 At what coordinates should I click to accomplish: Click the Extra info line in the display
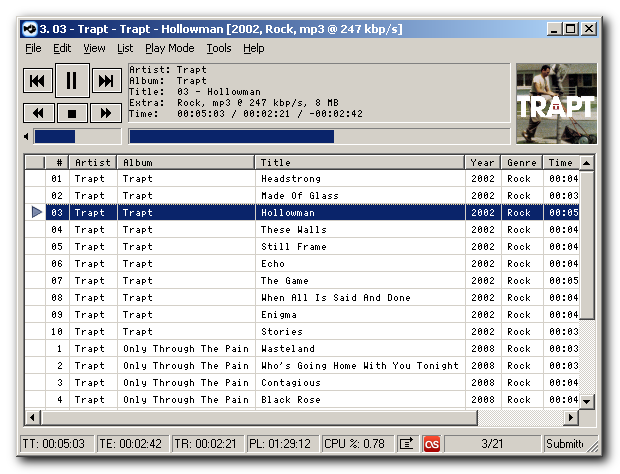[x=234, y=103]
